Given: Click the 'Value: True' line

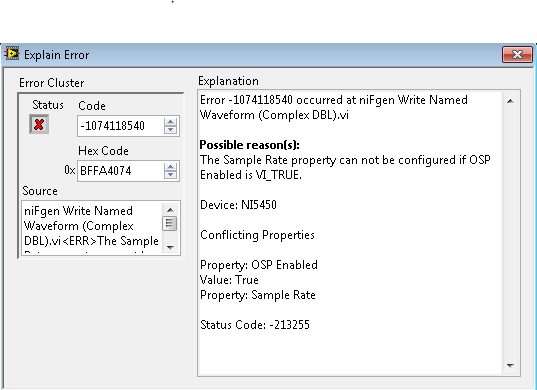Looking at the screenshot, I should (229, 280).
